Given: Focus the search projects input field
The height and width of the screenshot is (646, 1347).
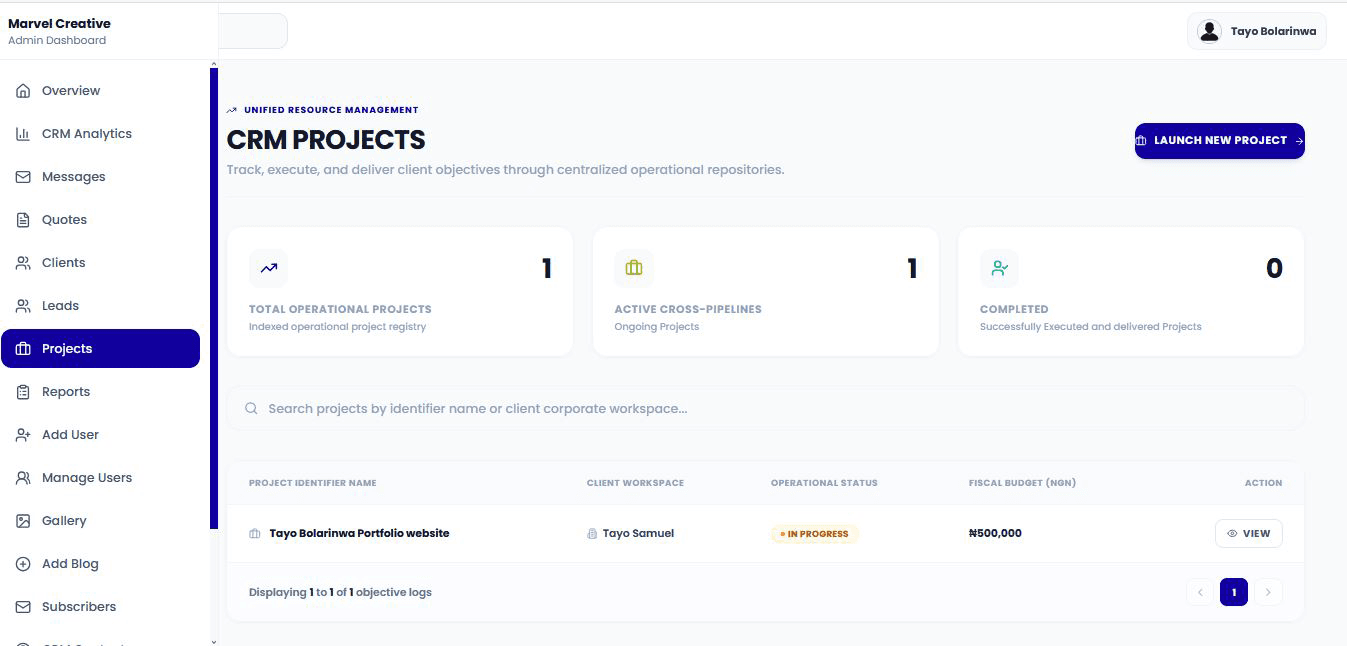Looking at the screenshot, I should tap(765, 408).
